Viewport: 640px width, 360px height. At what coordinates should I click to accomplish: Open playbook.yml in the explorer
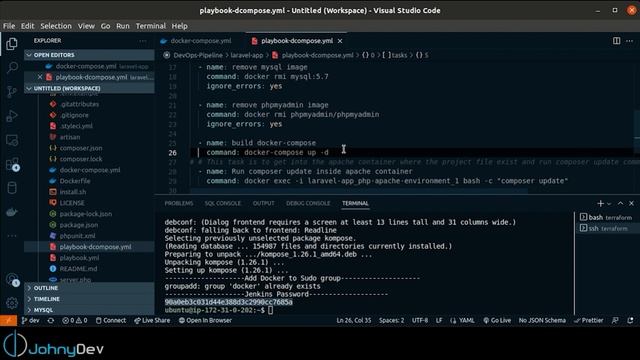tap(79, 258)
